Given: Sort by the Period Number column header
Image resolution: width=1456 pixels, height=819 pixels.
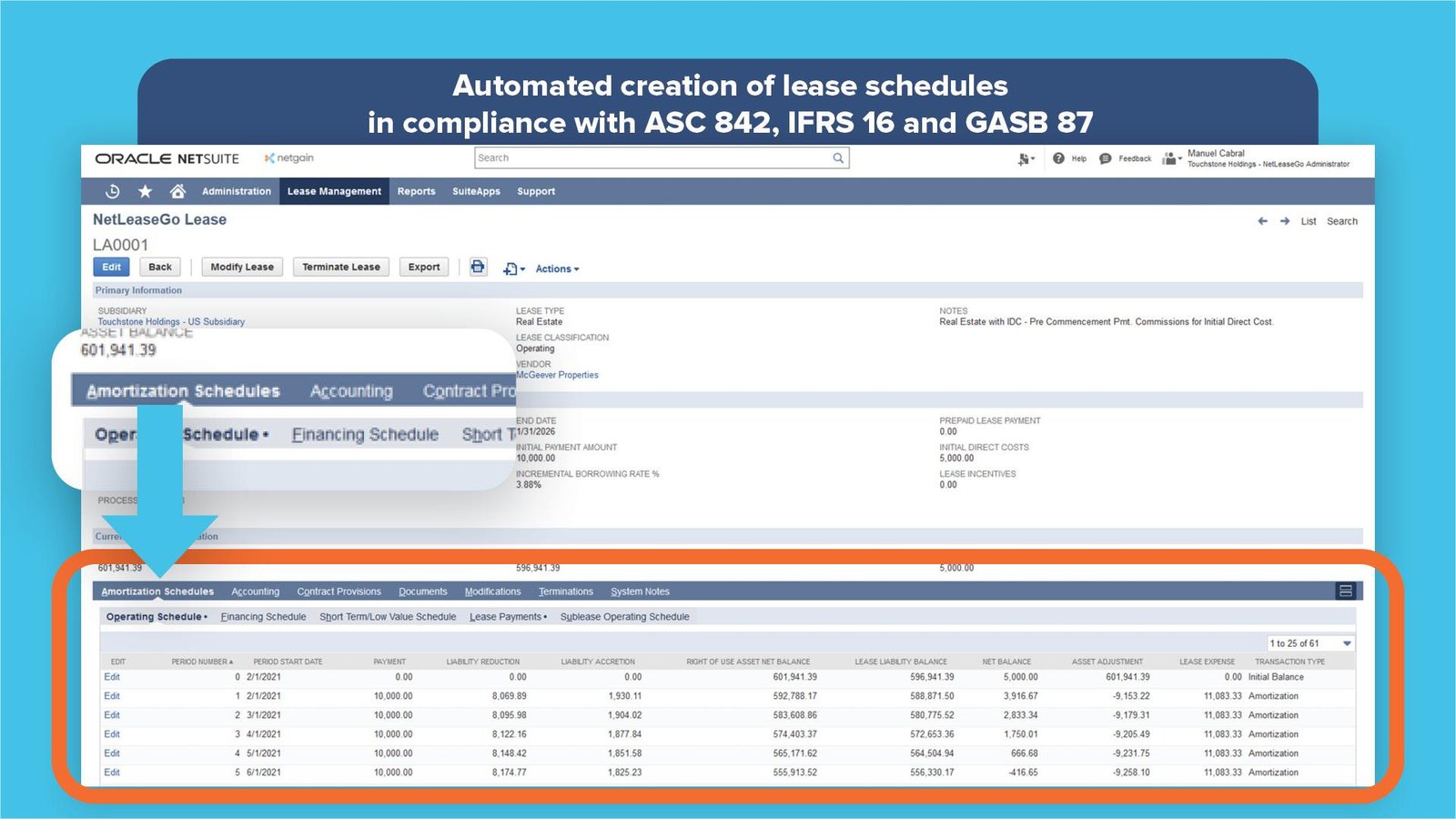Looking at the screenshot, I should (202, 662).
